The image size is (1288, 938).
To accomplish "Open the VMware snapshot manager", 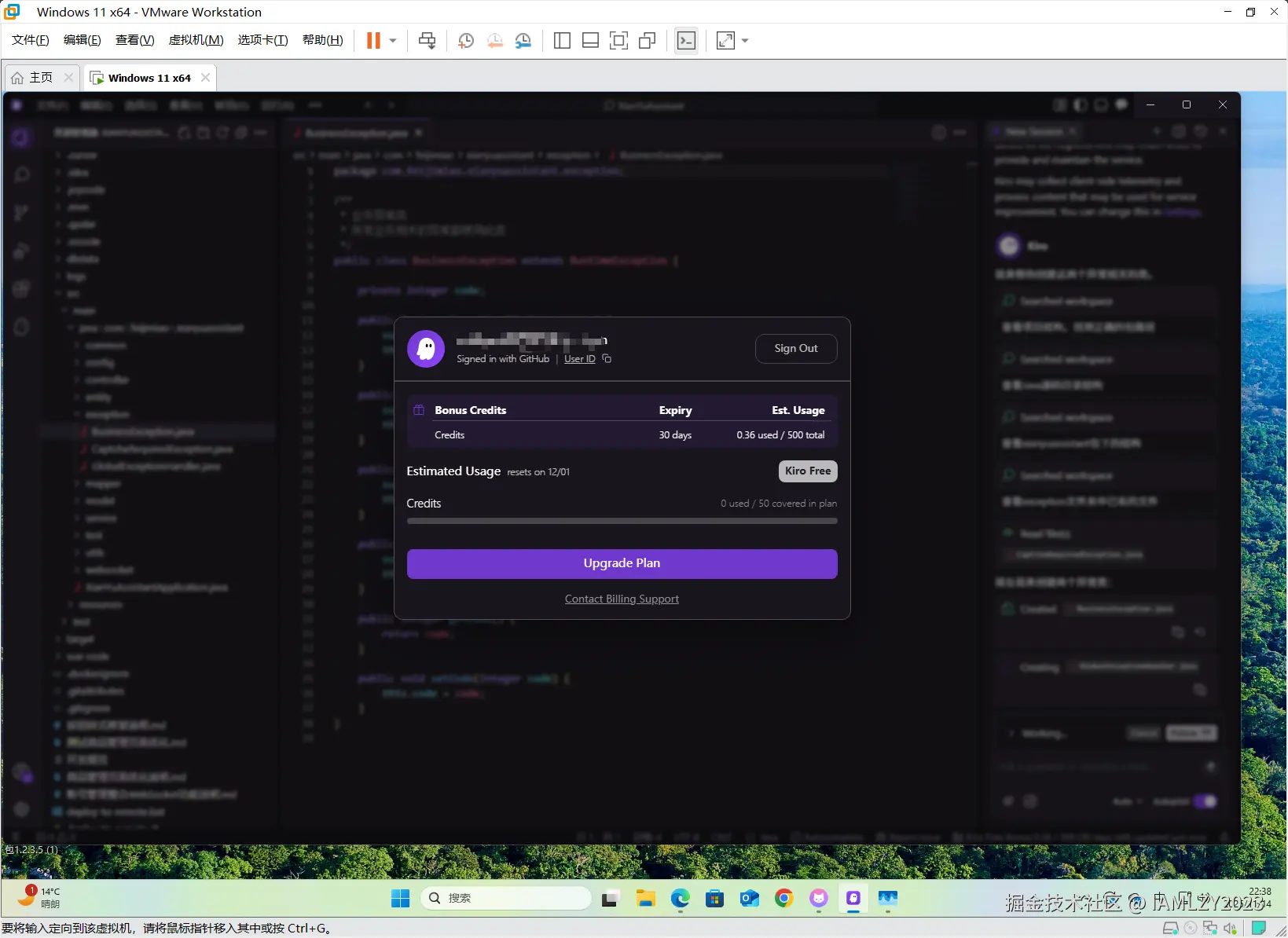I will point(523,41).
